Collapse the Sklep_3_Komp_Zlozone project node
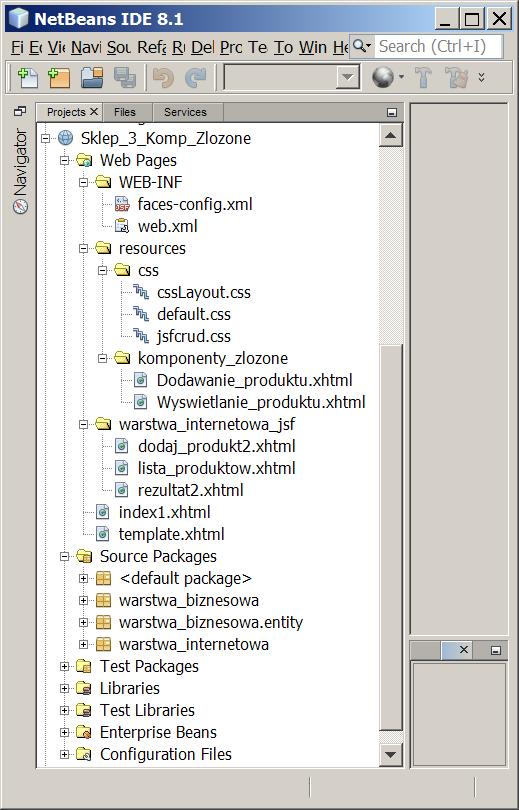This screenshot has height=810, width=519. 46,138
